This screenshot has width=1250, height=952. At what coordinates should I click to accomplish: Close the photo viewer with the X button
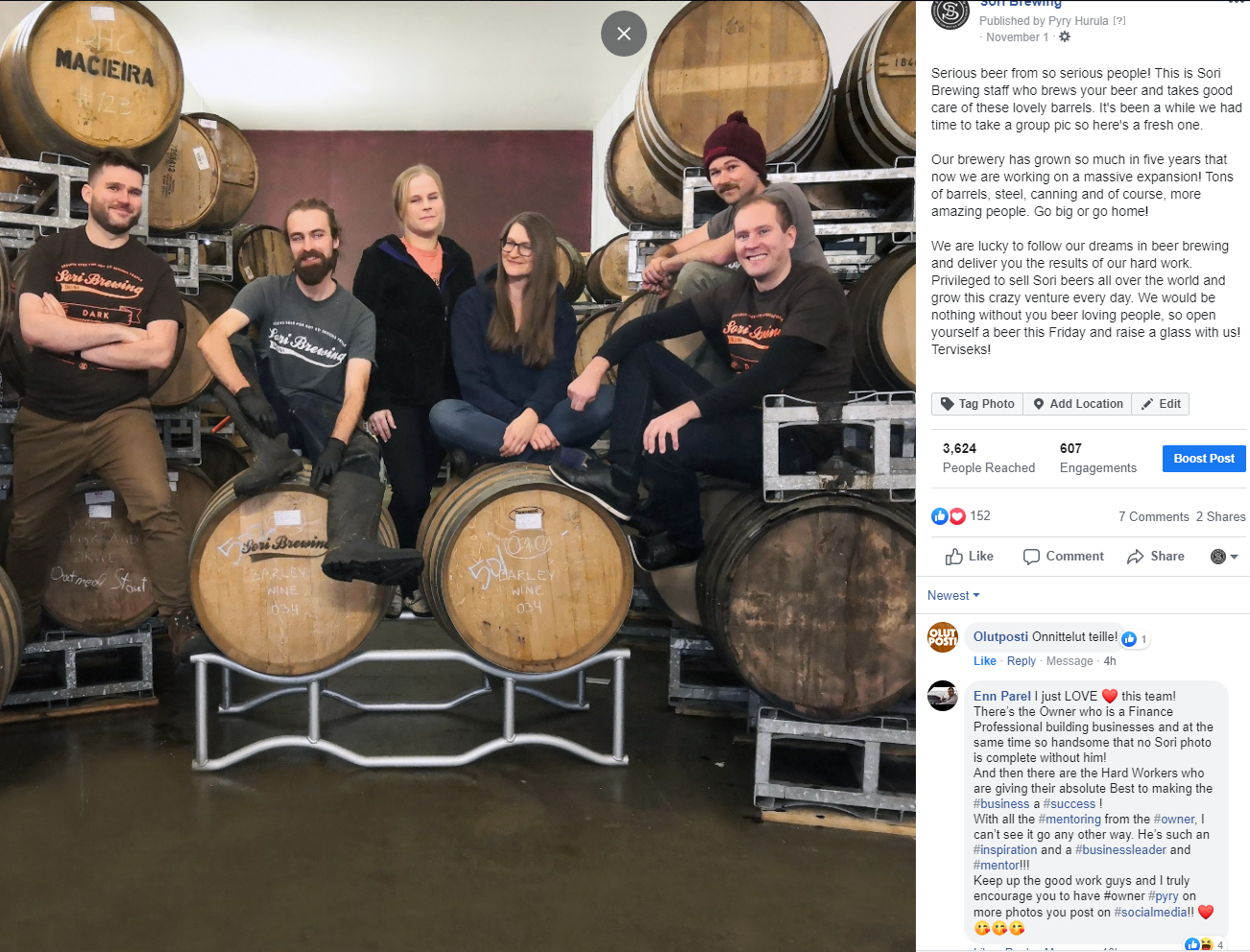click(x=624, y=34)
